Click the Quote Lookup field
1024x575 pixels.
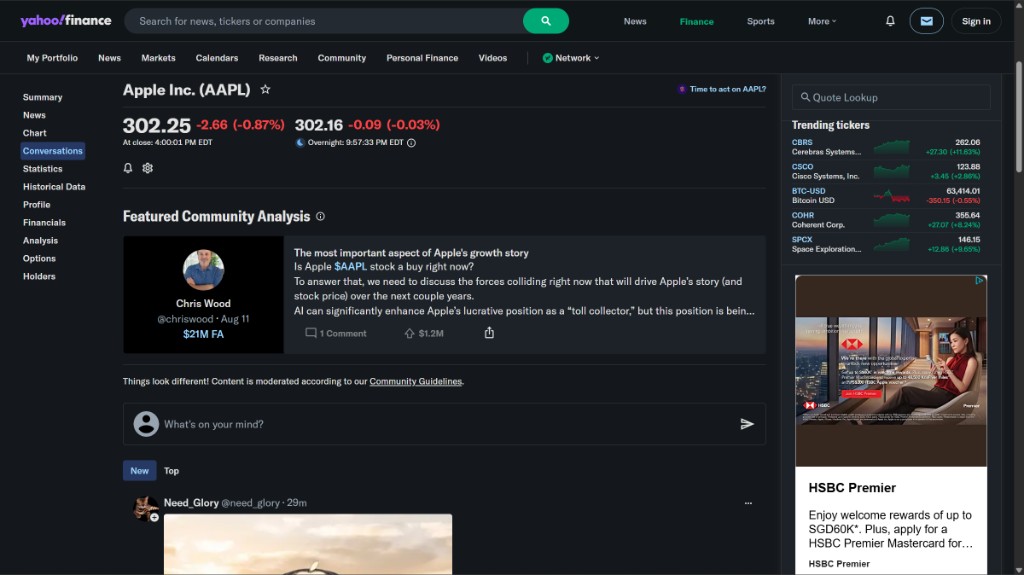891,97
